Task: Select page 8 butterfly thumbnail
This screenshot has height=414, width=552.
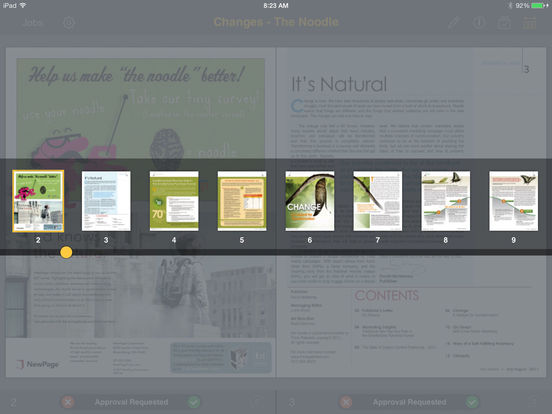Action: 445,201
